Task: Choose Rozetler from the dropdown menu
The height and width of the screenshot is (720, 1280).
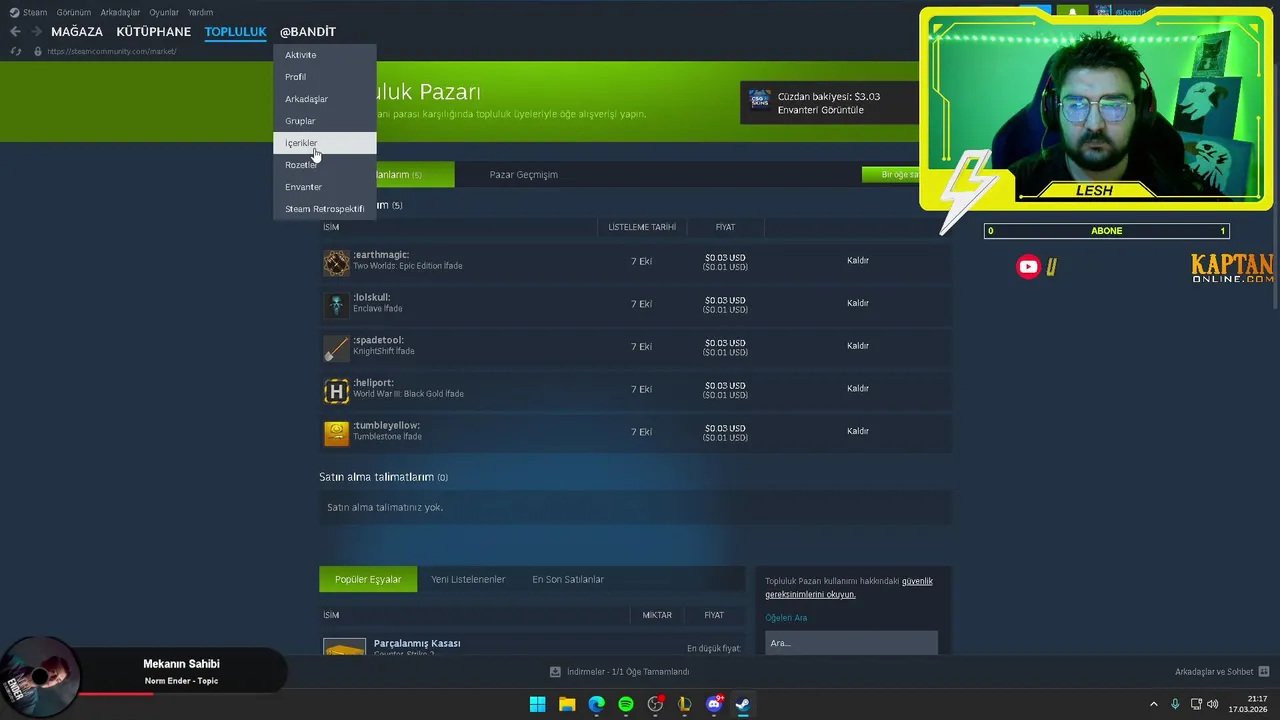Action: (x=325, y=165)
